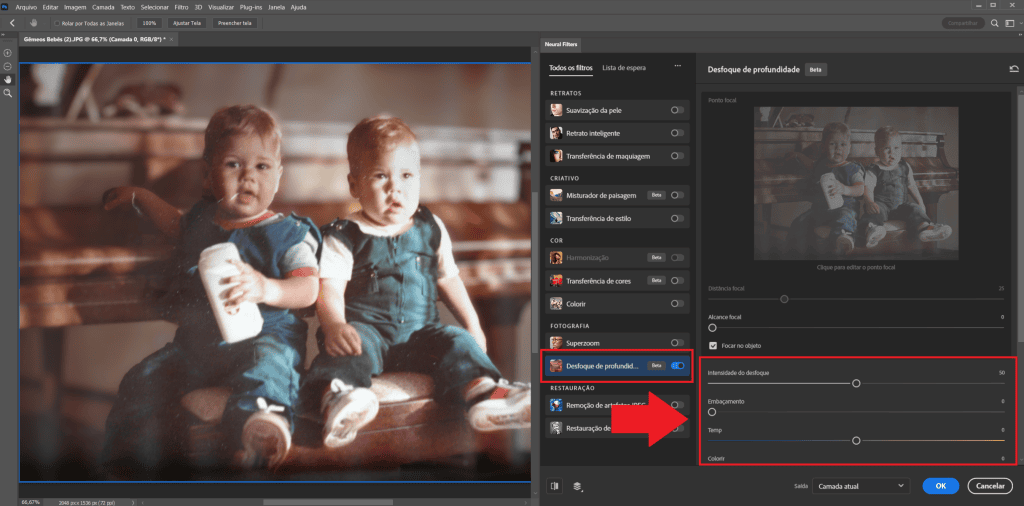Image resolution: width=1024 pixels, height=506 pixels.
Task: Enable the Retrato inteligente toggle
Action: [x=677, y=133]
